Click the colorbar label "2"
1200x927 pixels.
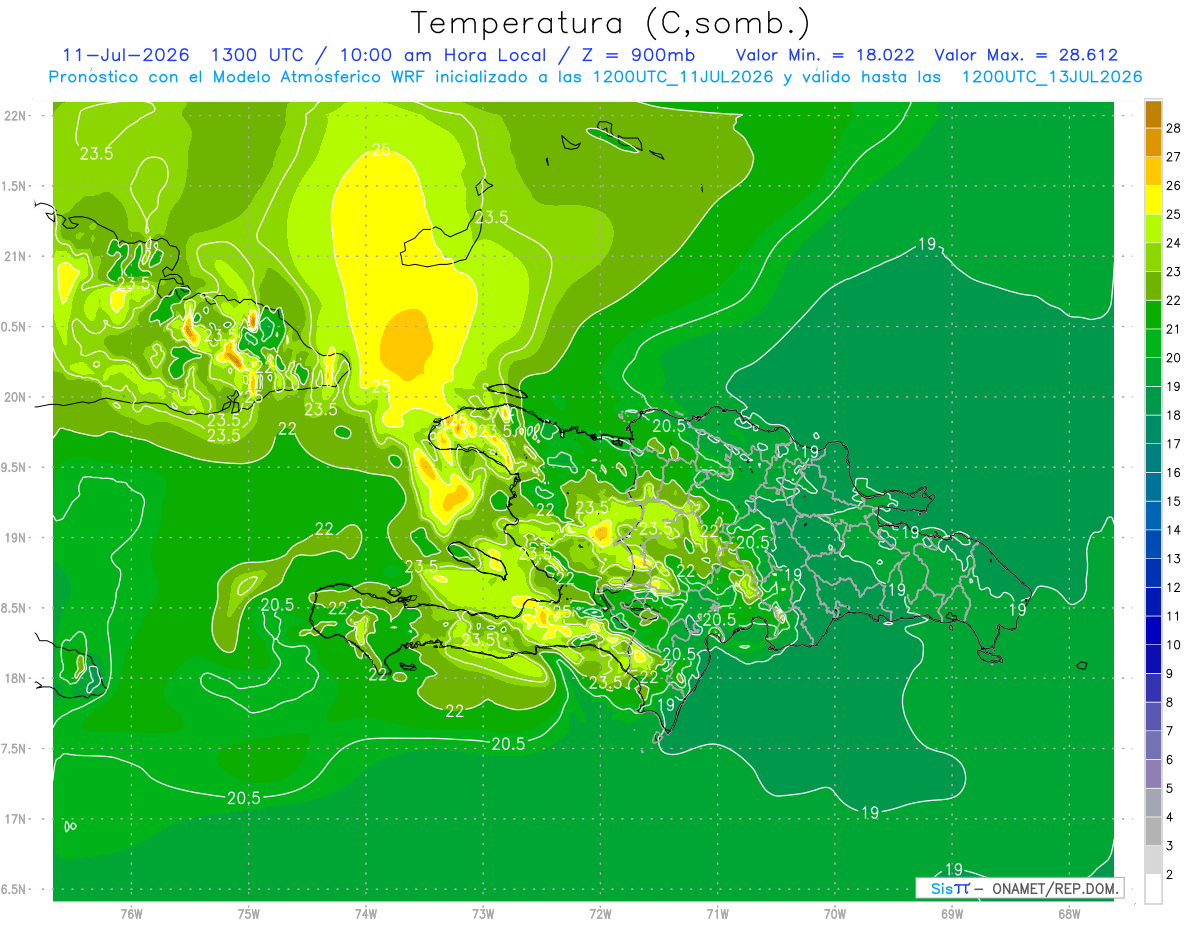click(x=1170, y=875)
